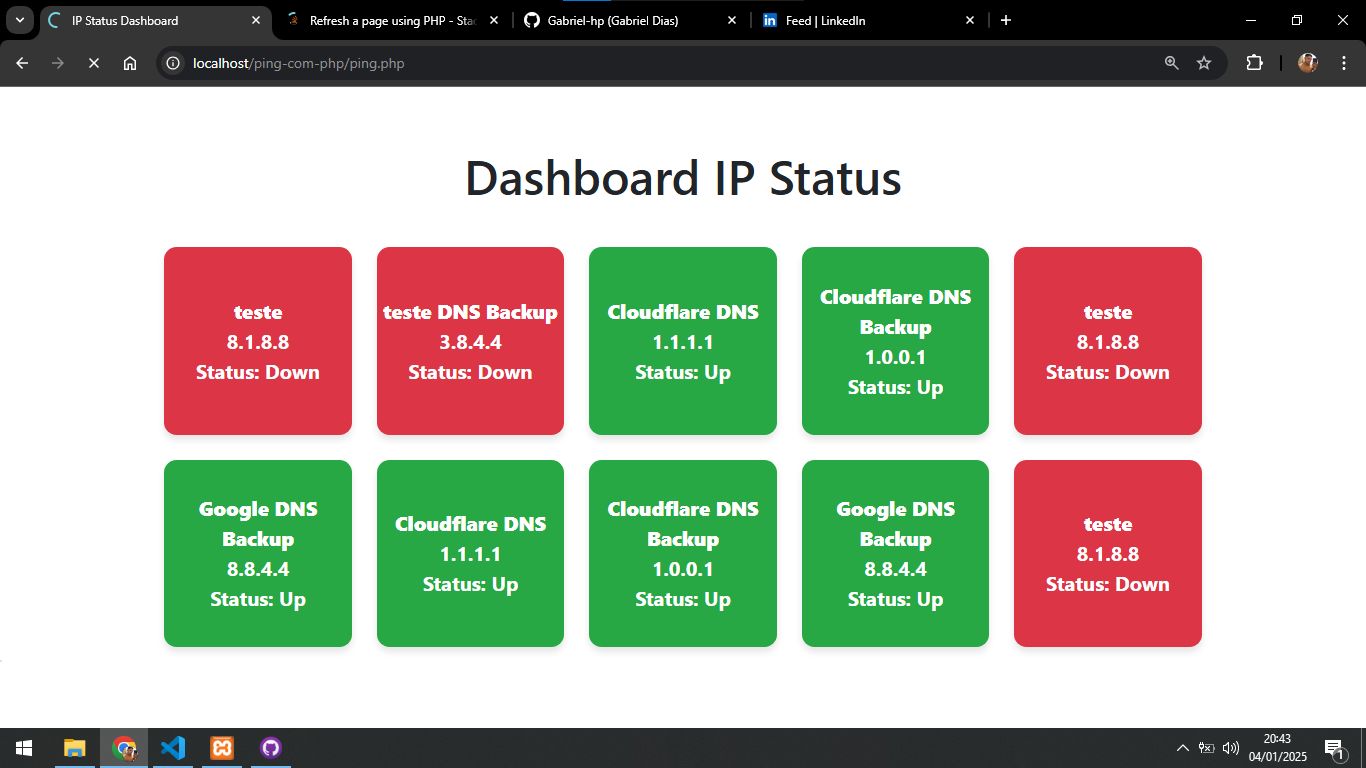Expand the tab search dropdown arrow

[x=19, y=20]
